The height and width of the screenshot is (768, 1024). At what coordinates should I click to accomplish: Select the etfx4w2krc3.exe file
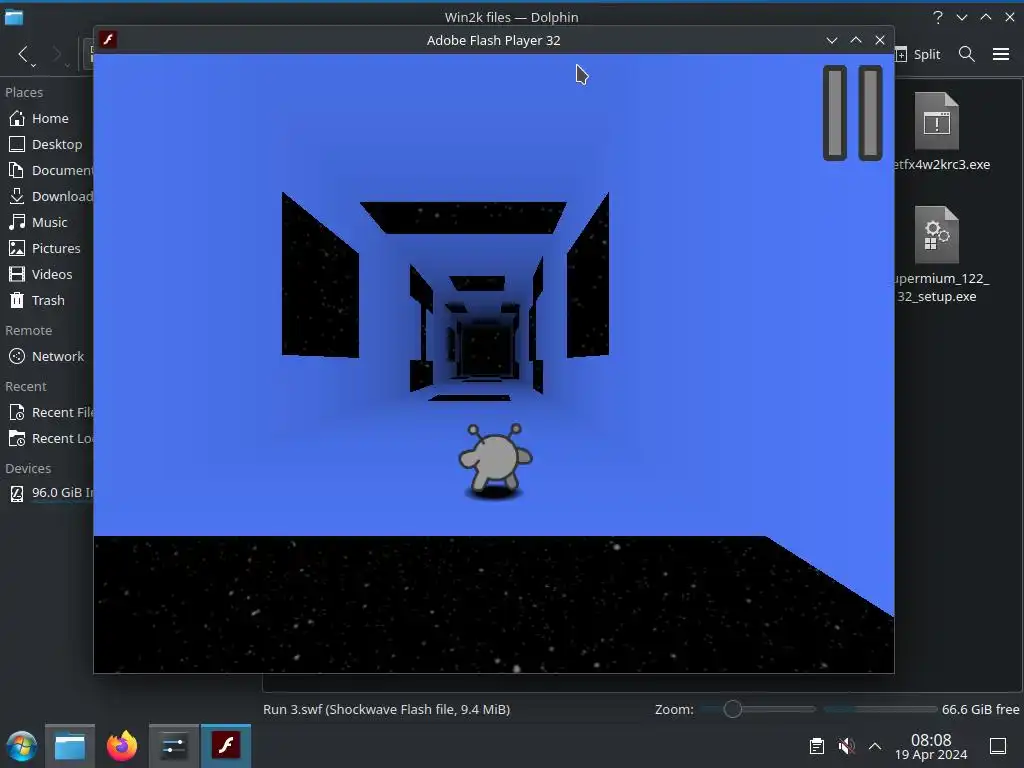pyautogui.click(x=938, y=132)
